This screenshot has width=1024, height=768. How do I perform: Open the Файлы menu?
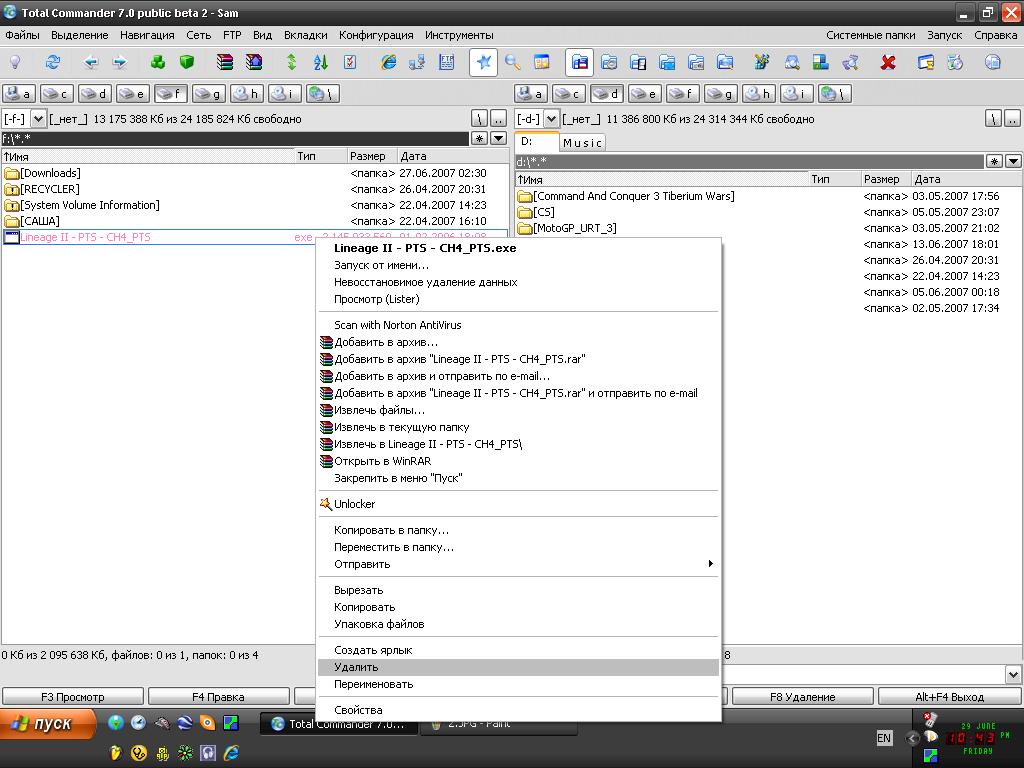[x=22, y=35]
